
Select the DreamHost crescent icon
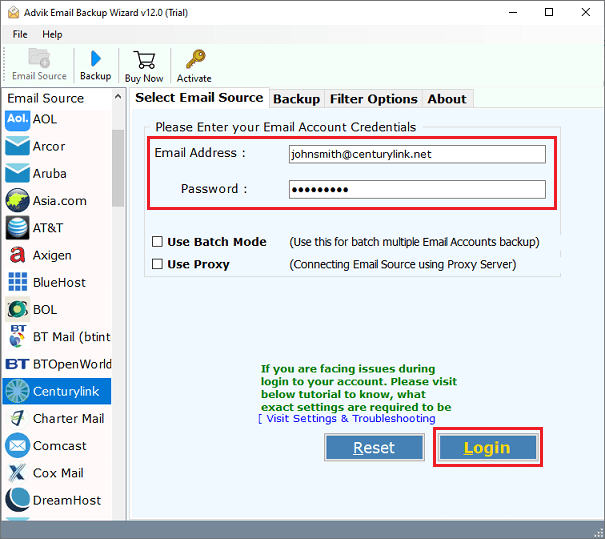click(17, 500)
